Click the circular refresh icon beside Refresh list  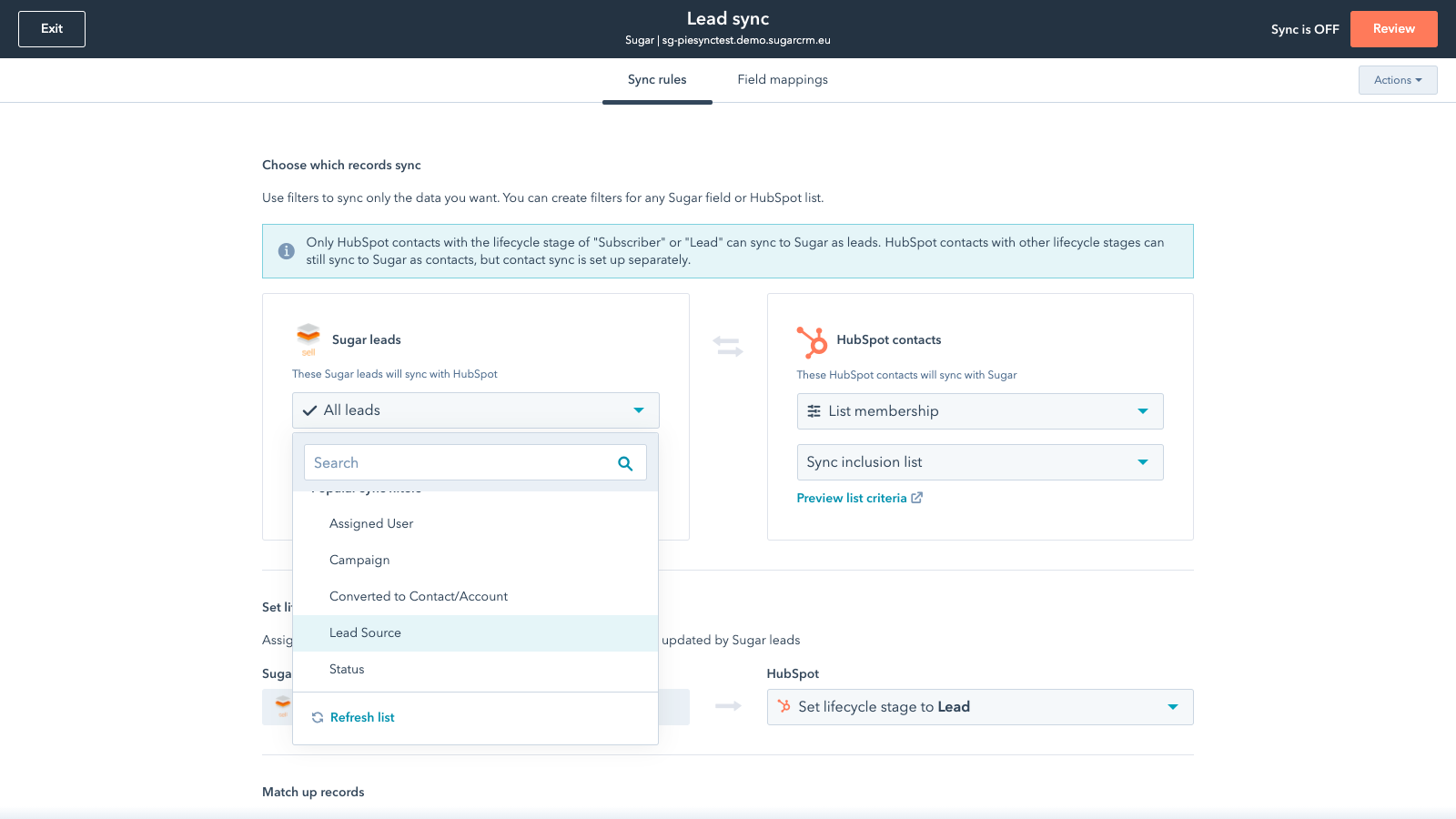(317, 717)
